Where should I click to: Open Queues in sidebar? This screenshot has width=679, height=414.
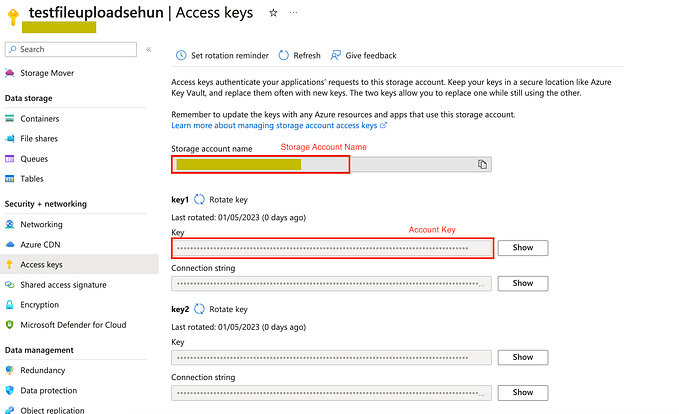click(x=34, y=159)
